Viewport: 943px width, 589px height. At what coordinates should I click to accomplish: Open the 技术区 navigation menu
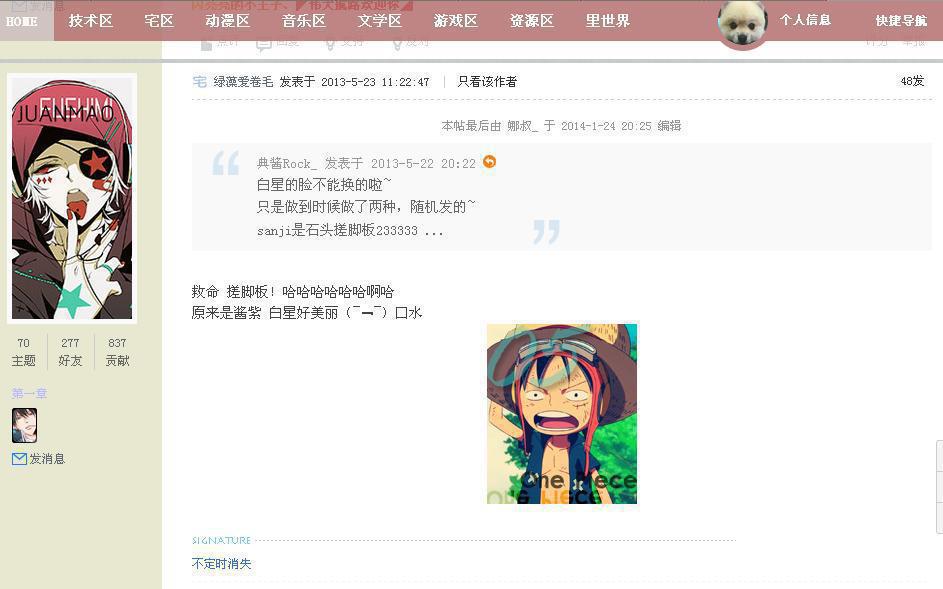[91, 21]
